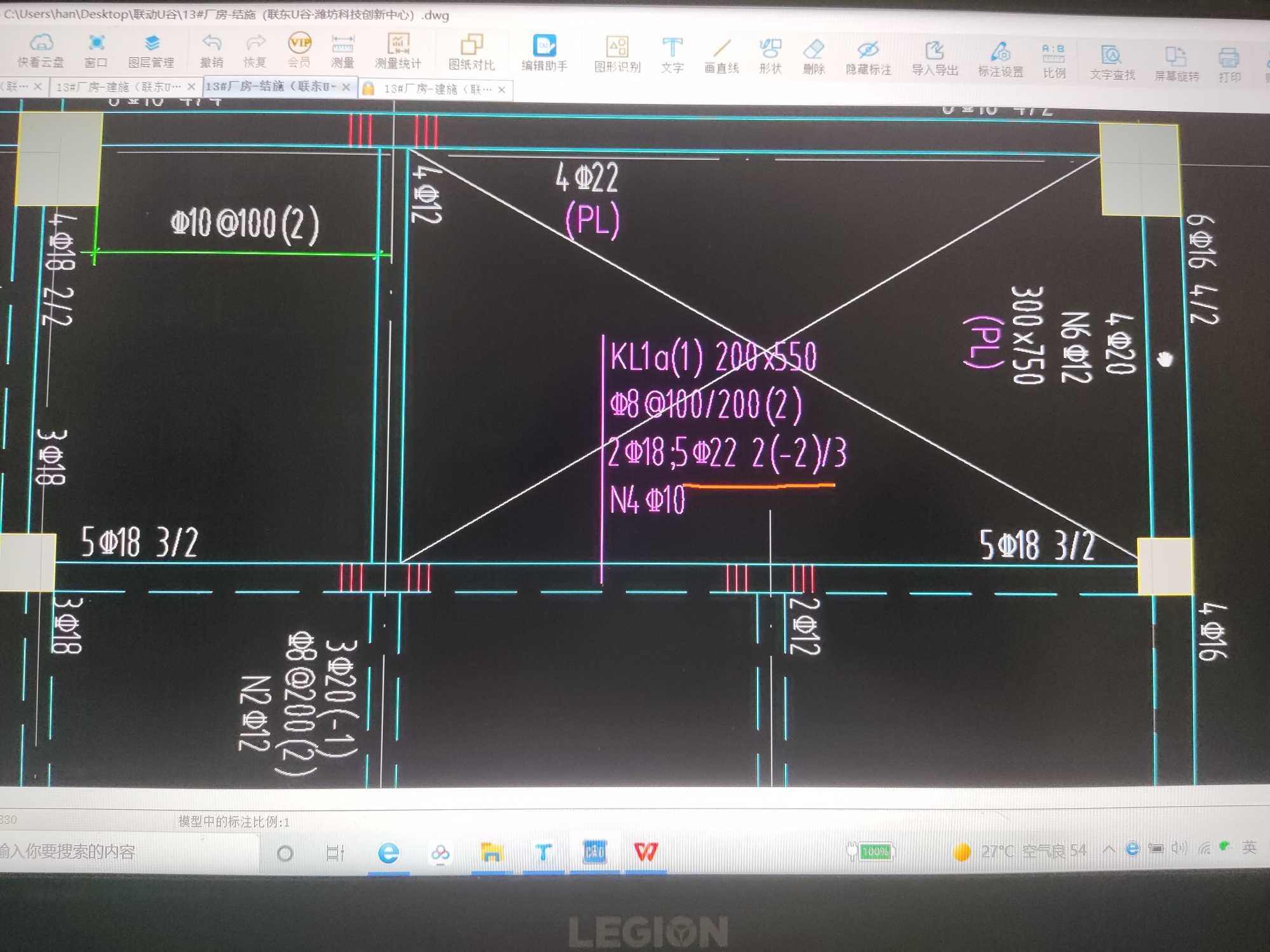Open weather widget 27°C 空气良
1270x952 pixels.
coord(1020,850)
